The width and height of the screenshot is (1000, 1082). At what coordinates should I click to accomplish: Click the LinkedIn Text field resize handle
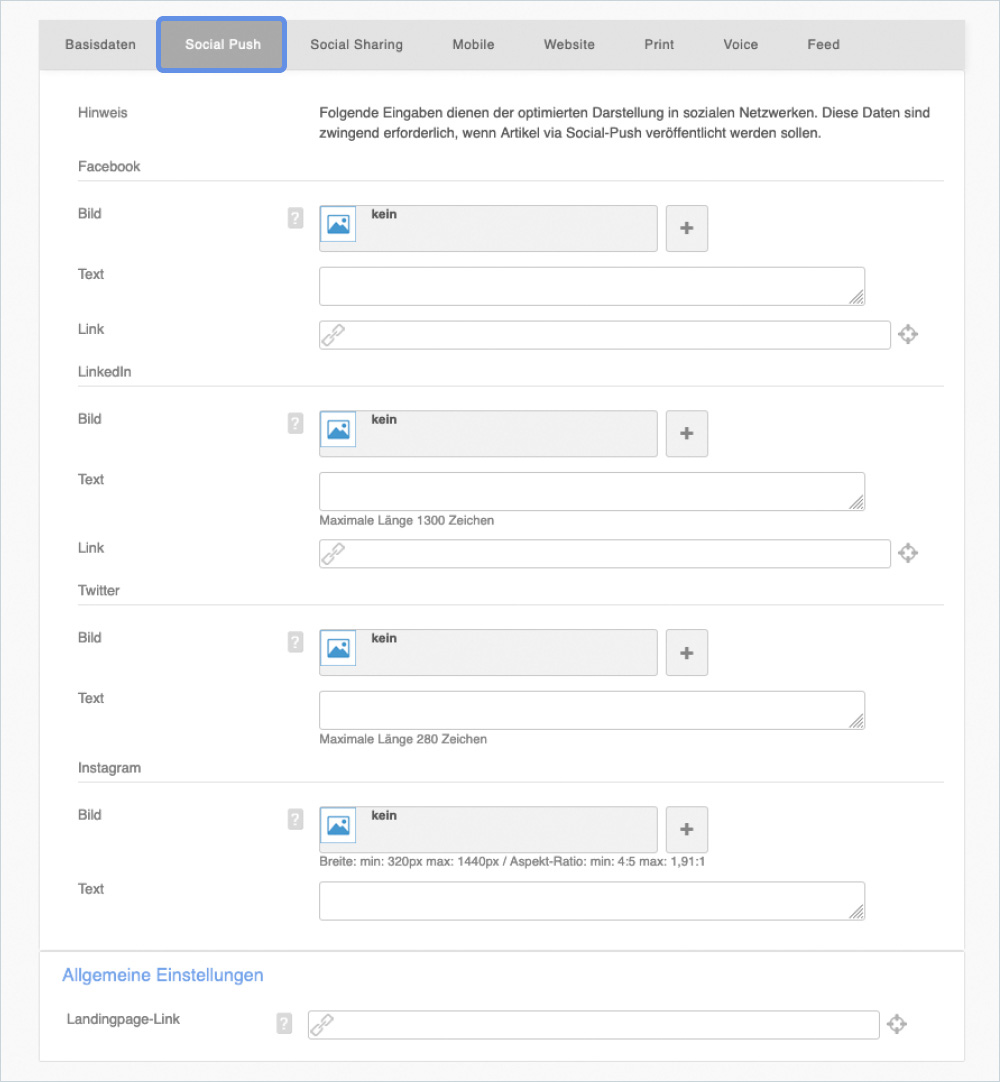(x=856, y=502)
